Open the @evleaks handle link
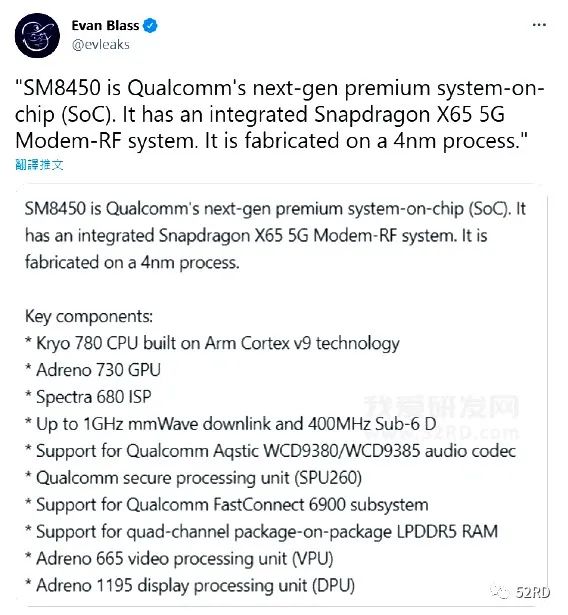This screenshot has width=568, height=615. point(100,45)
